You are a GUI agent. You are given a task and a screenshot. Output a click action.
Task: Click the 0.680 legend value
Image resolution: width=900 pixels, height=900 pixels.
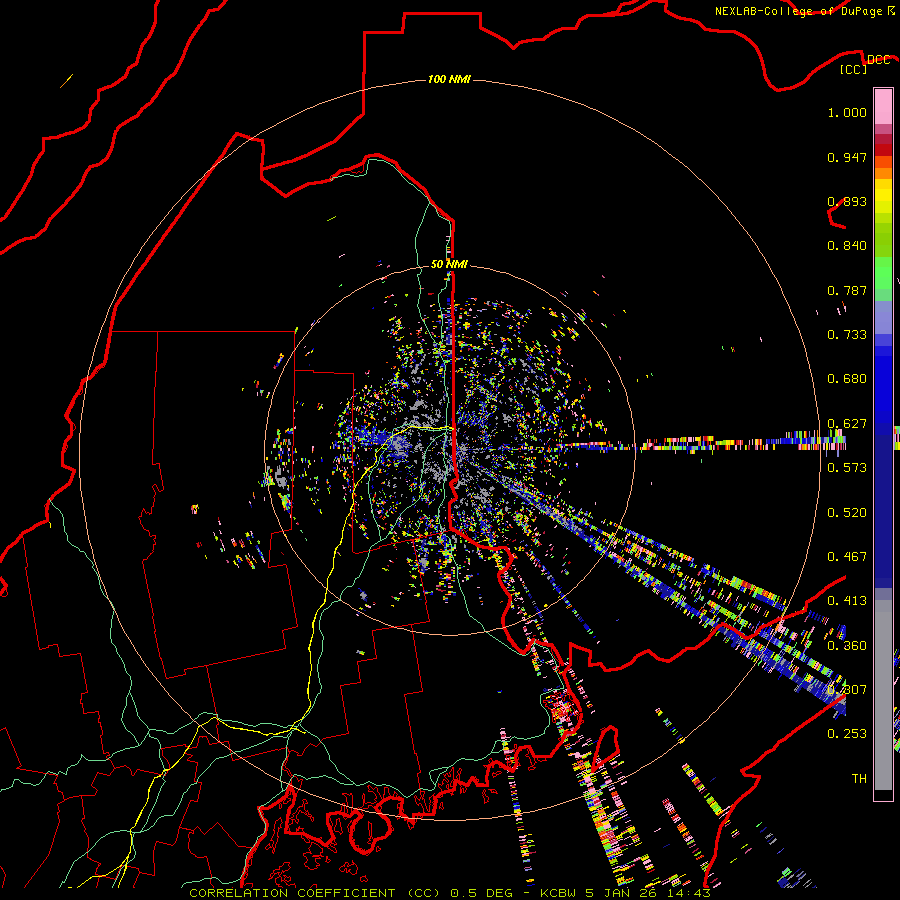point(847,379)
